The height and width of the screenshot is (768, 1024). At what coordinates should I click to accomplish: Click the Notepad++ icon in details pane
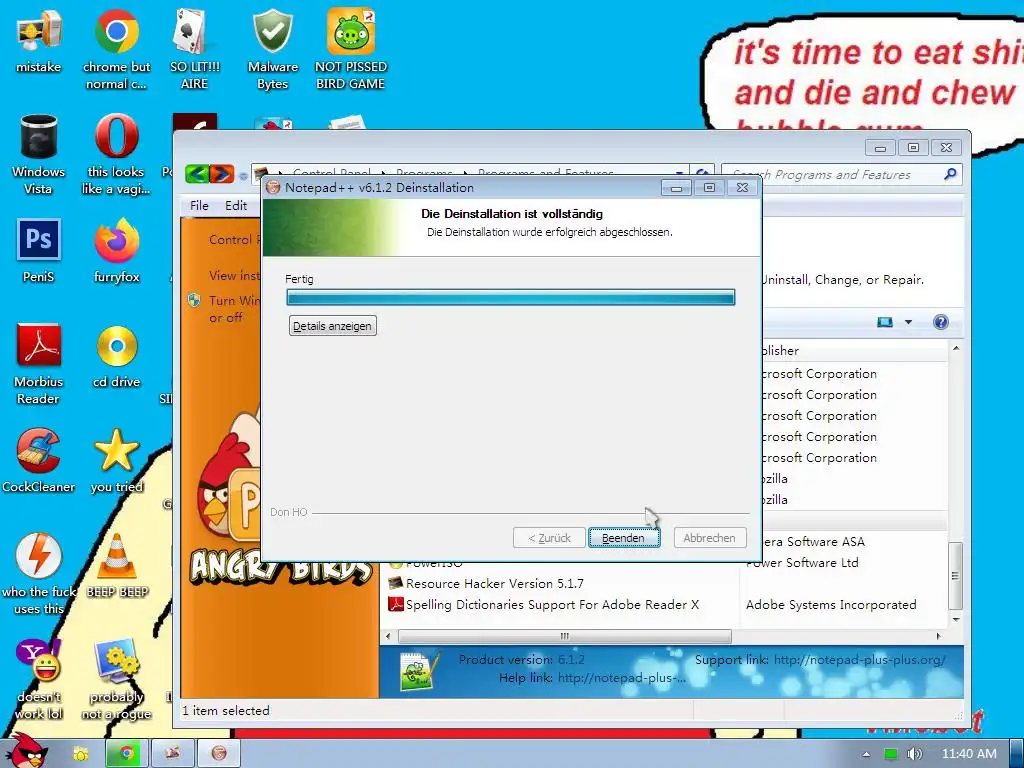(418, 671)
